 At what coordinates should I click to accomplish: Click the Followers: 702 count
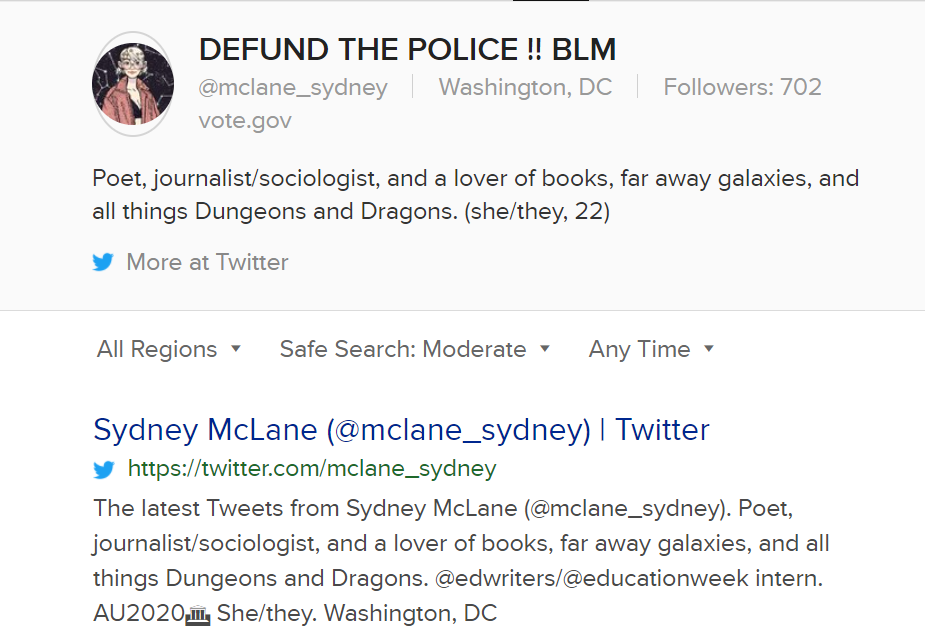point(742,87)
